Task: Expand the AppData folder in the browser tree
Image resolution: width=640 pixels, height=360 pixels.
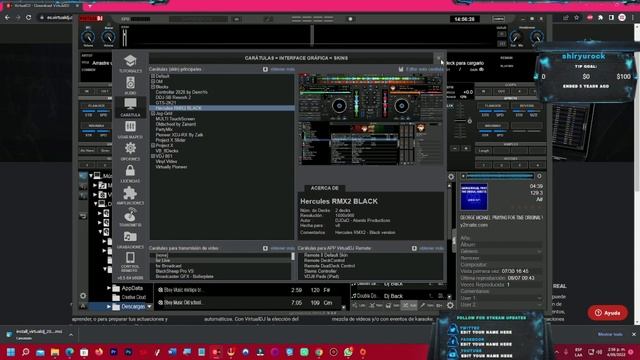Action: [109, 288]
